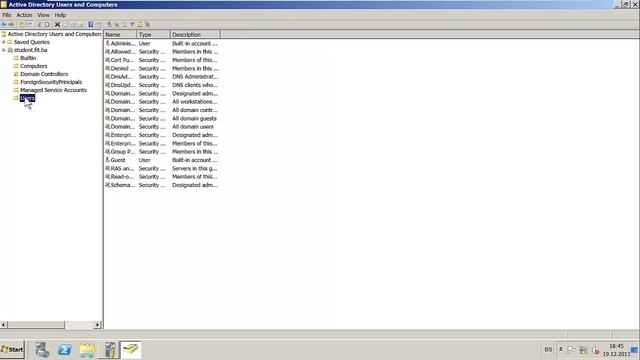This screenshot has height=360, width=640.
Task: Open Help from the blue toolbar icon
Action: (91, 24)
